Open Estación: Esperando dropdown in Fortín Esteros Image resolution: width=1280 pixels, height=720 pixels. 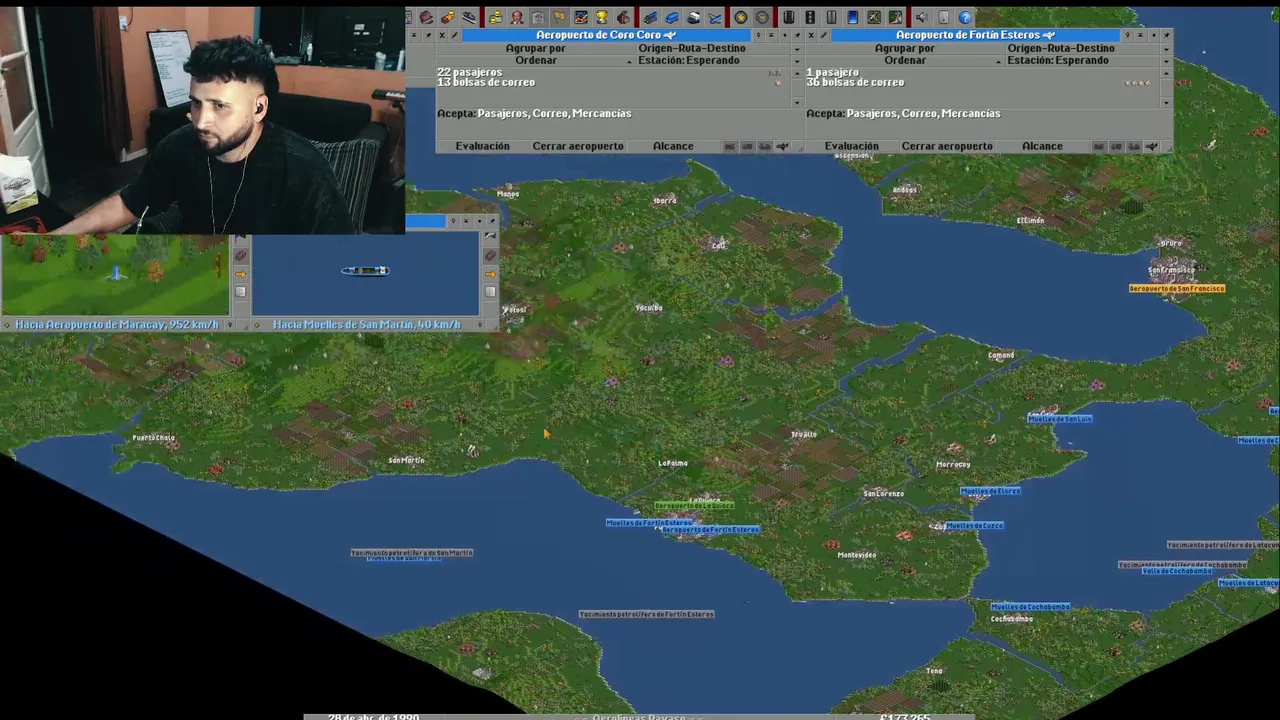point(1089,60)
